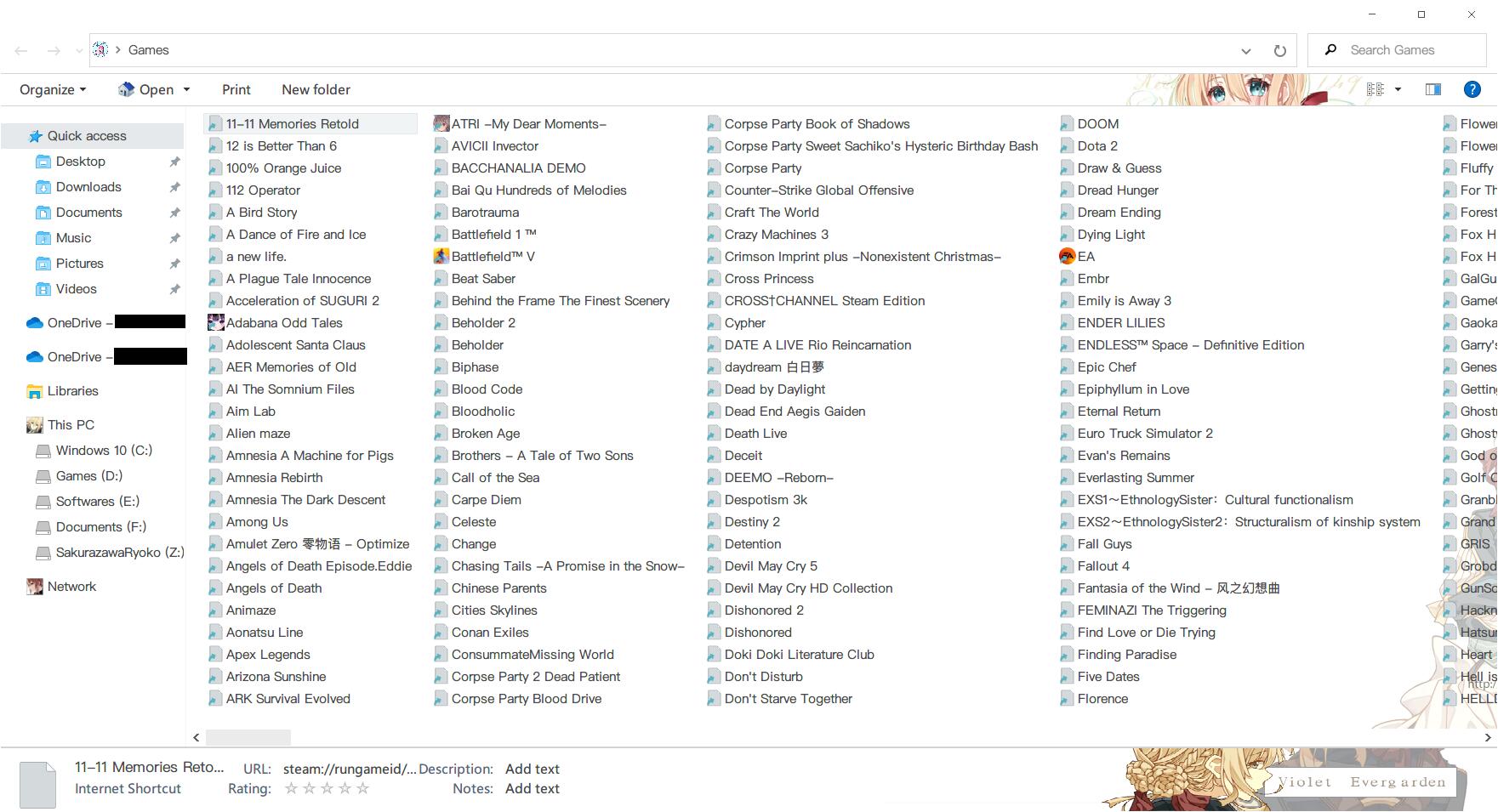Click the pin icon next to Downloads
The width and height of the screenshot is (1498, 812).
pos(174,187)
